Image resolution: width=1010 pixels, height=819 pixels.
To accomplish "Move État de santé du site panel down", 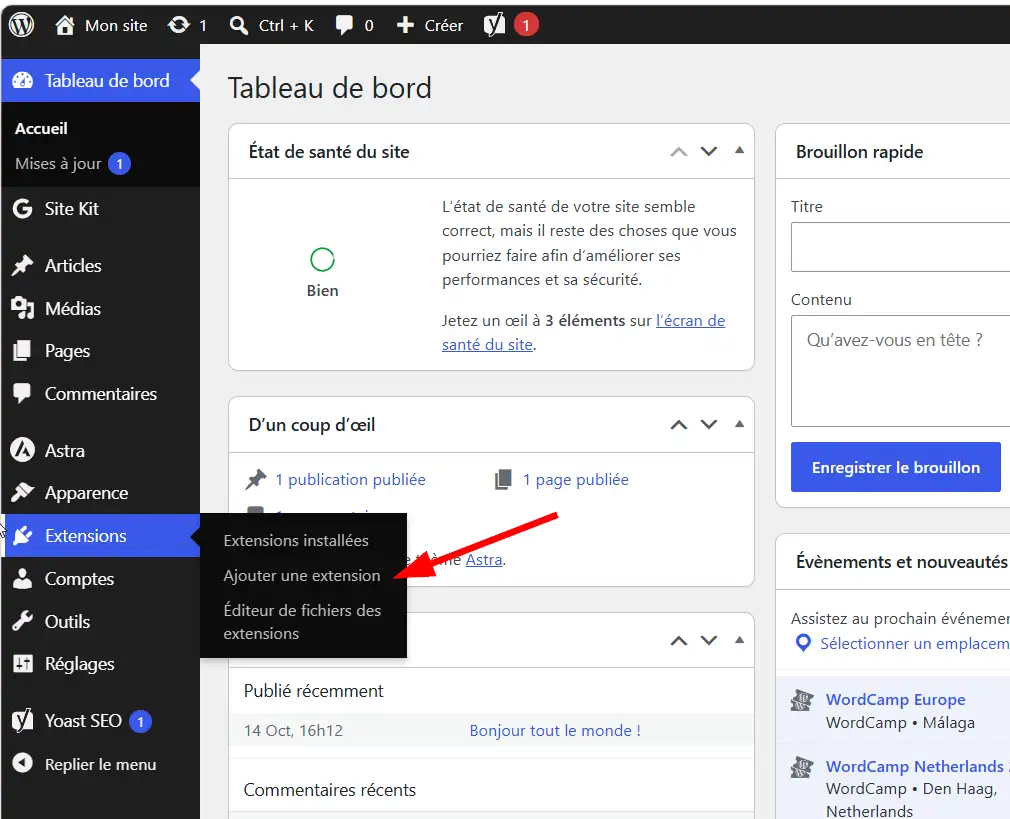I will [709, 151].
